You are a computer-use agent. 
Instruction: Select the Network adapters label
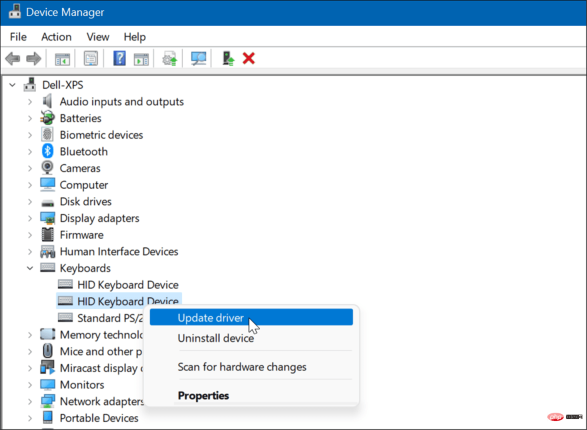point(102,401)
